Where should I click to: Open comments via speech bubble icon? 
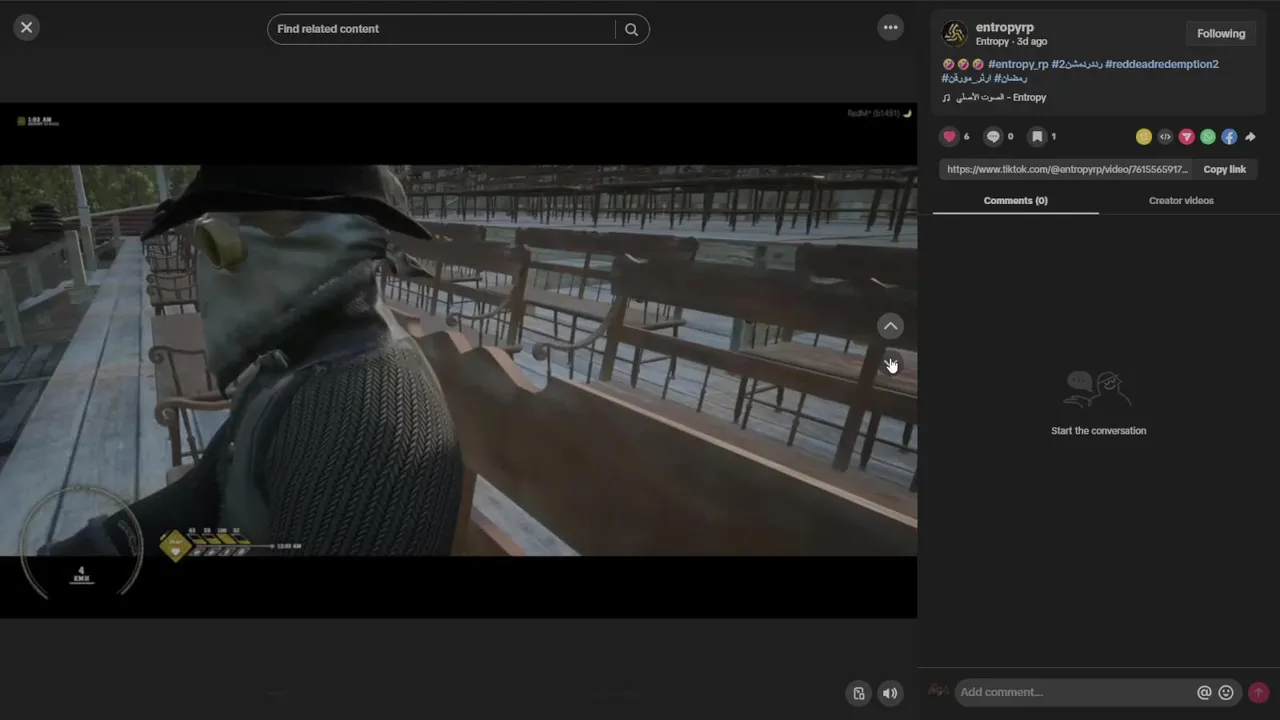993,136
